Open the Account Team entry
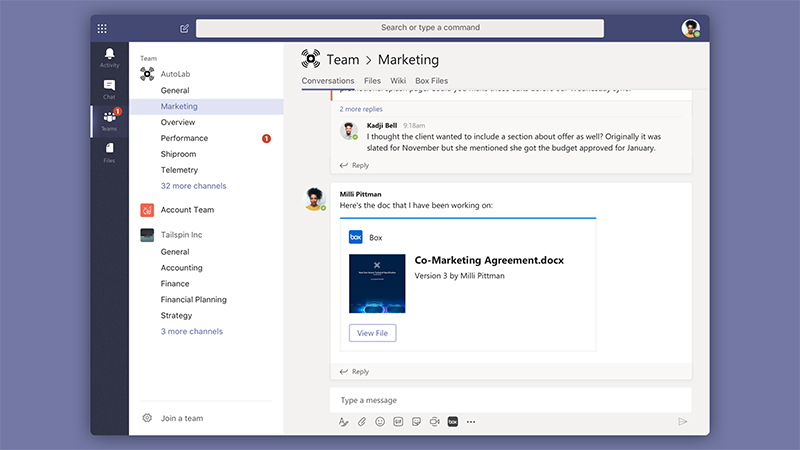The height and width of the screenshot is (450, 800). tap(187, 210)
